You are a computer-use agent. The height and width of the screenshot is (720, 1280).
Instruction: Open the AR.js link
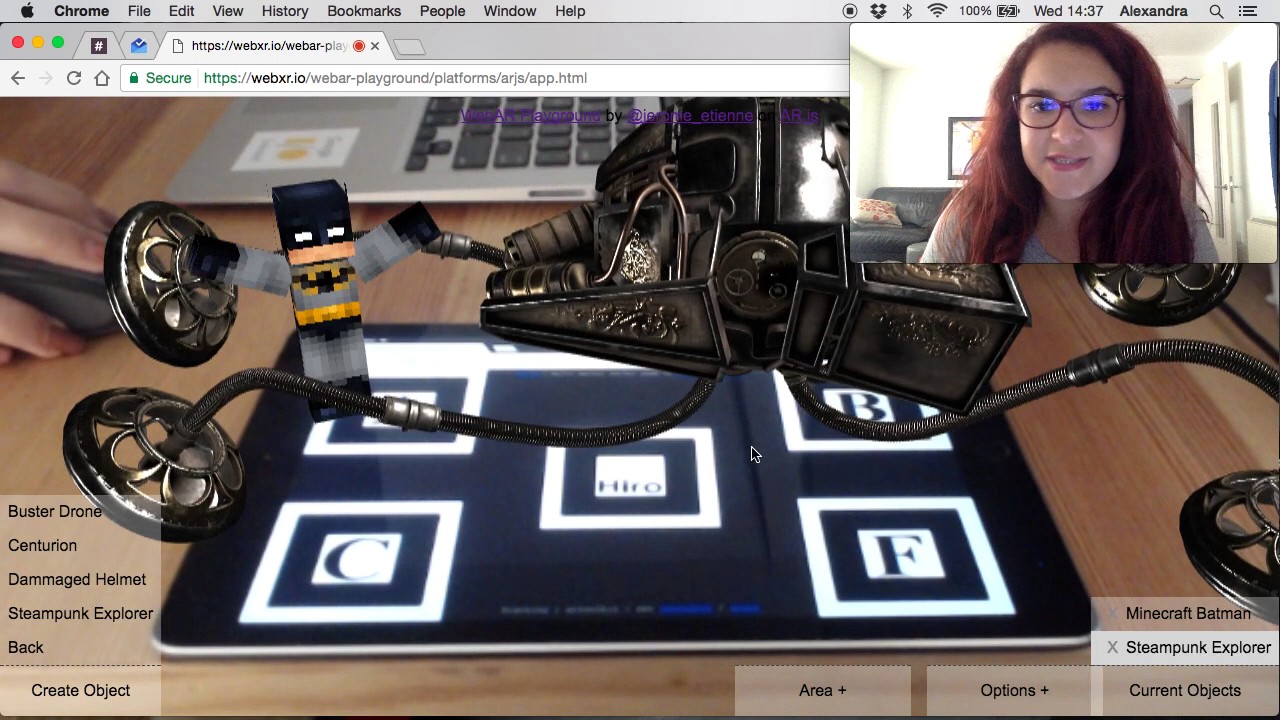(798, 116)
